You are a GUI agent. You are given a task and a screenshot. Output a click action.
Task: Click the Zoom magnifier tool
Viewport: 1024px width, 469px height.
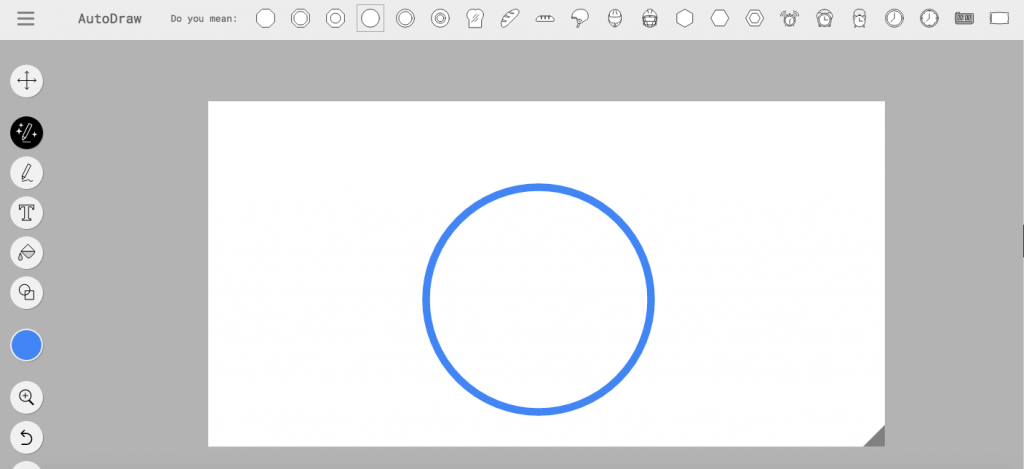coord(27,397)
